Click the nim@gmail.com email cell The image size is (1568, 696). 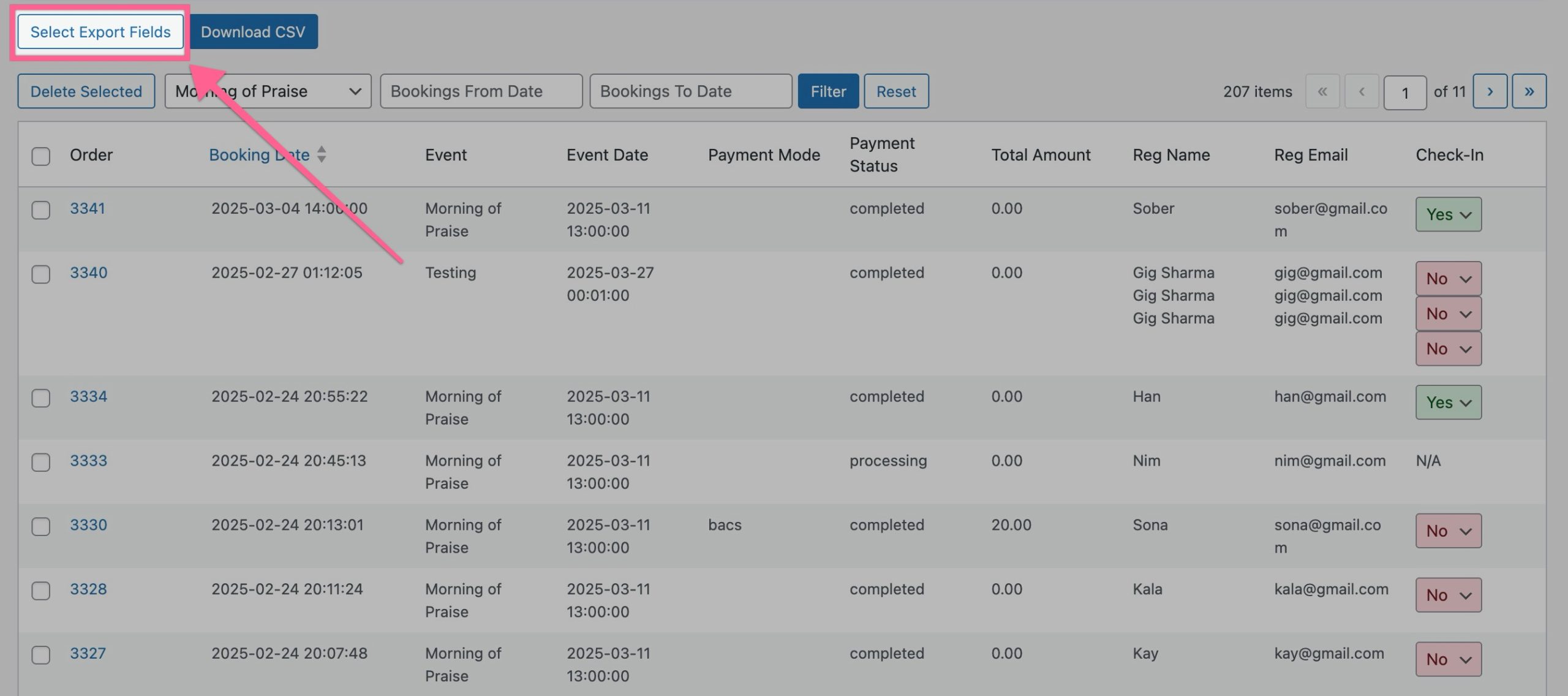[1330, 461]
